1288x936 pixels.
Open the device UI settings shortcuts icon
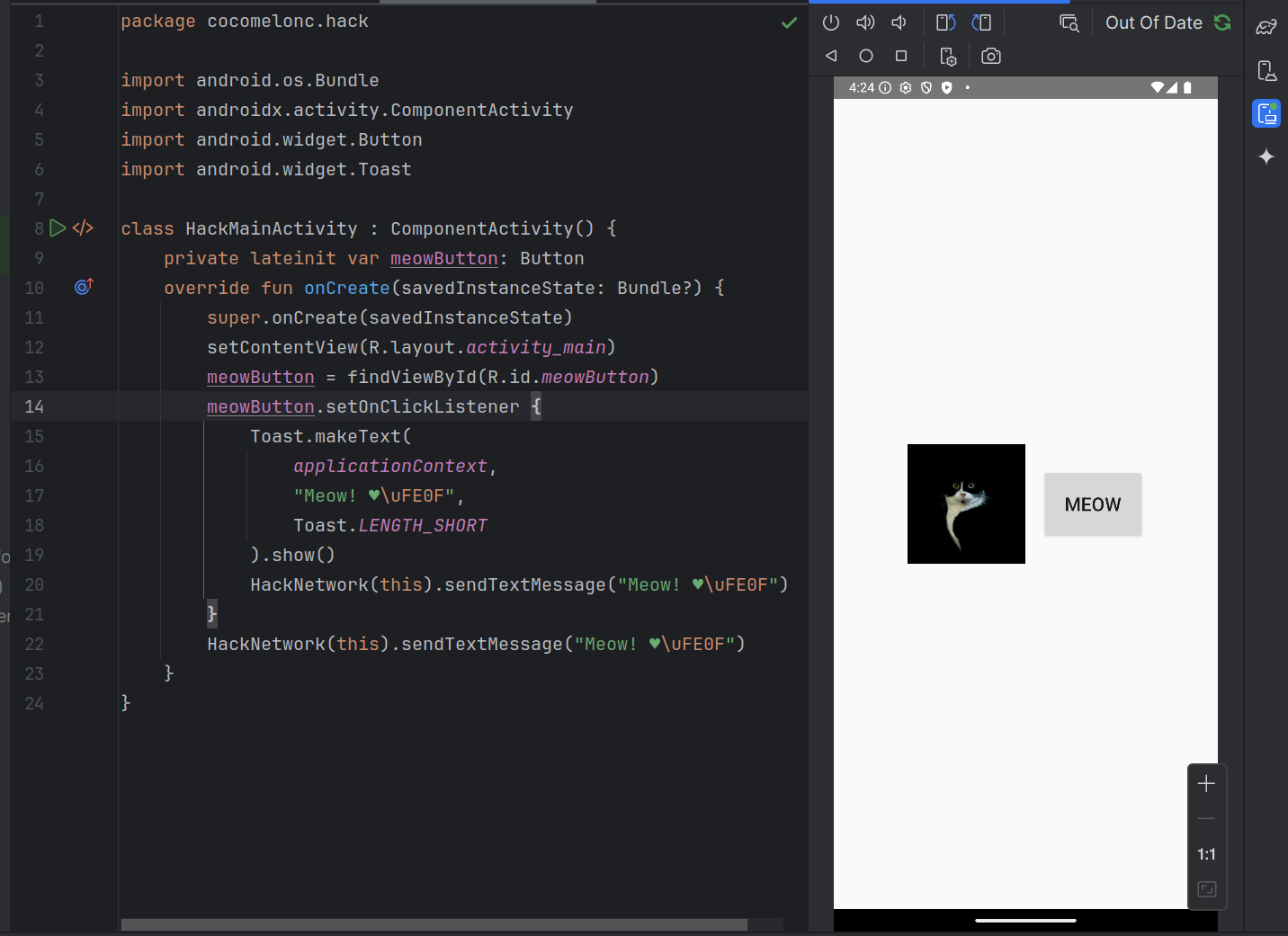point(948,57)
